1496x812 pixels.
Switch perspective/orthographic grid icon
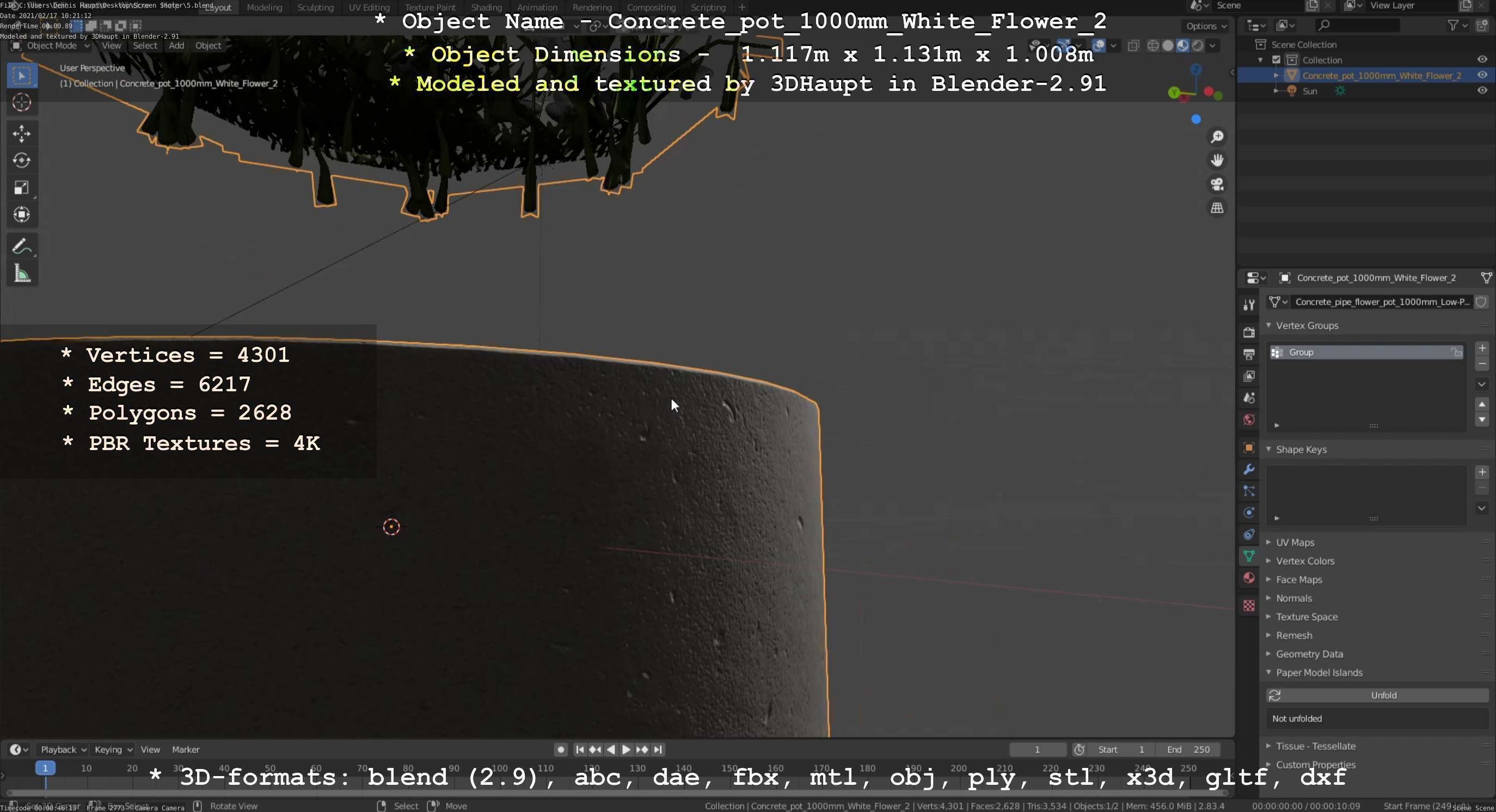[1217, 208]
